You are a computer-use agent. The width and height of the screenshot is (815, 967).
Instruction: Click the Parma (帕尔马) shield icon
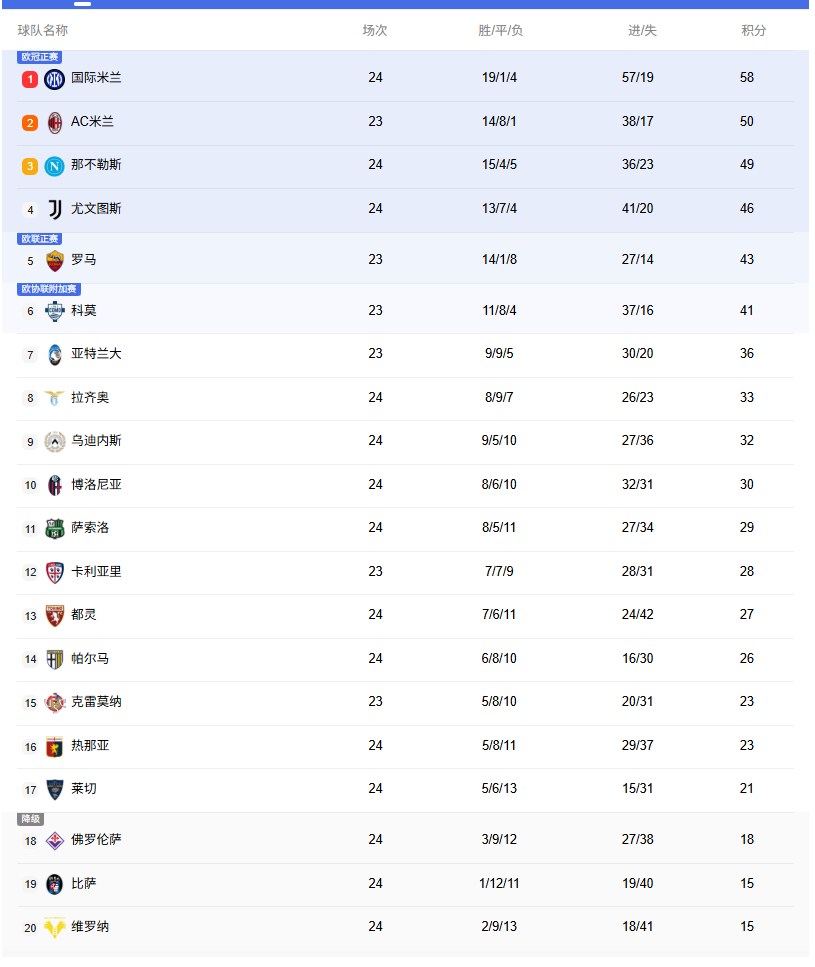pyautogui.click(x=55, y=659)
